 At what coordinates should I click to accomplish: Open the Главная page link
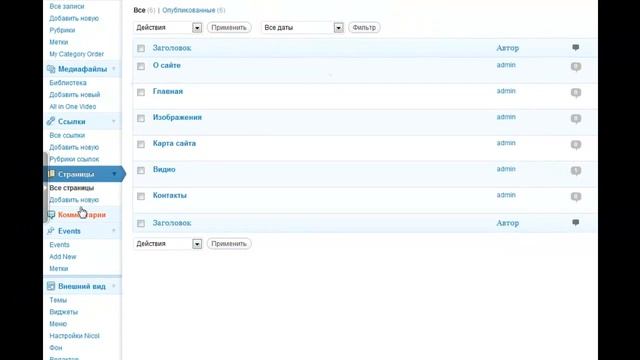pyautogui.click(x=168, y=91)
